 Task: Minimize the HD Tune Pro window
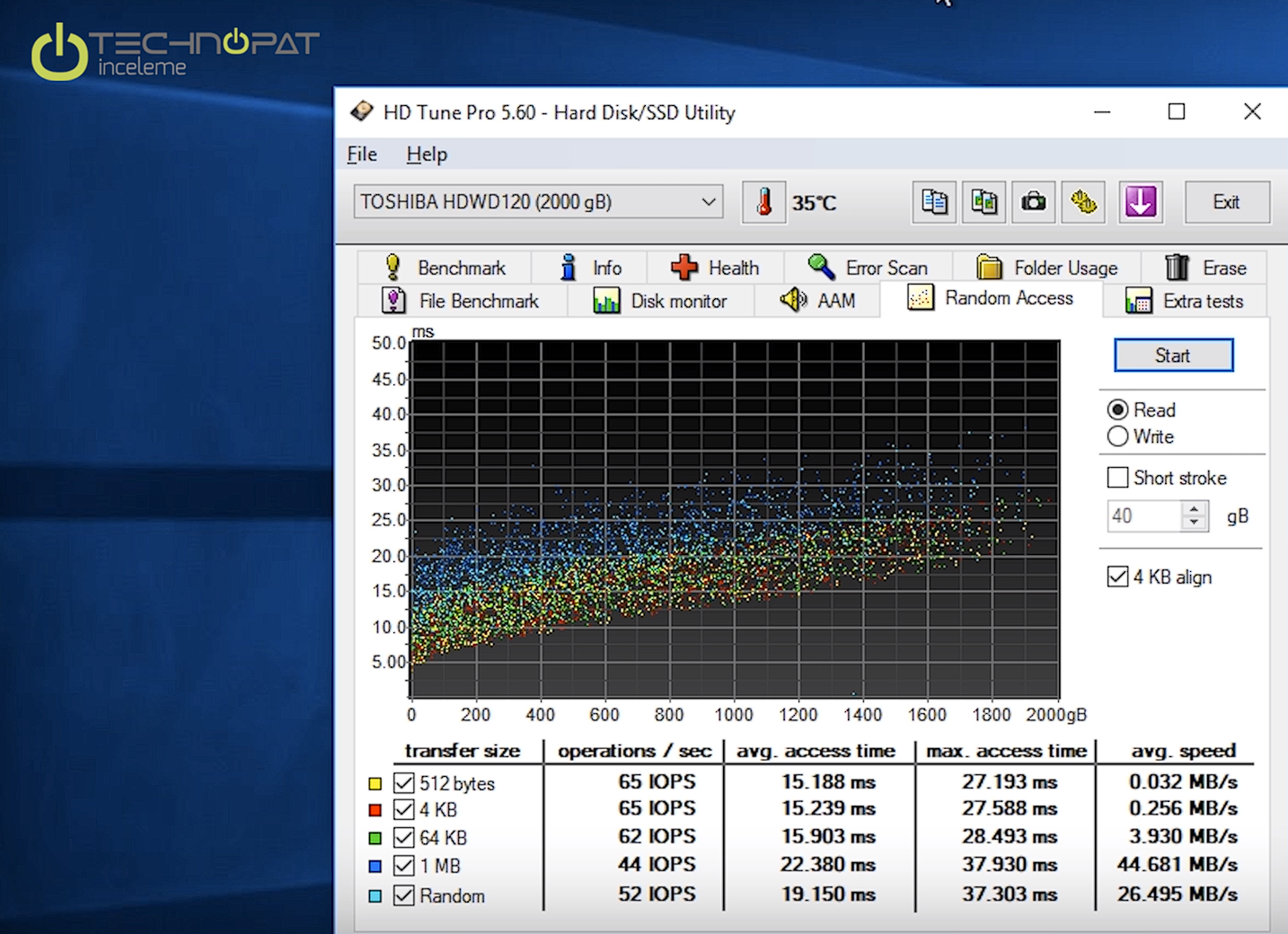[1102, 111]
